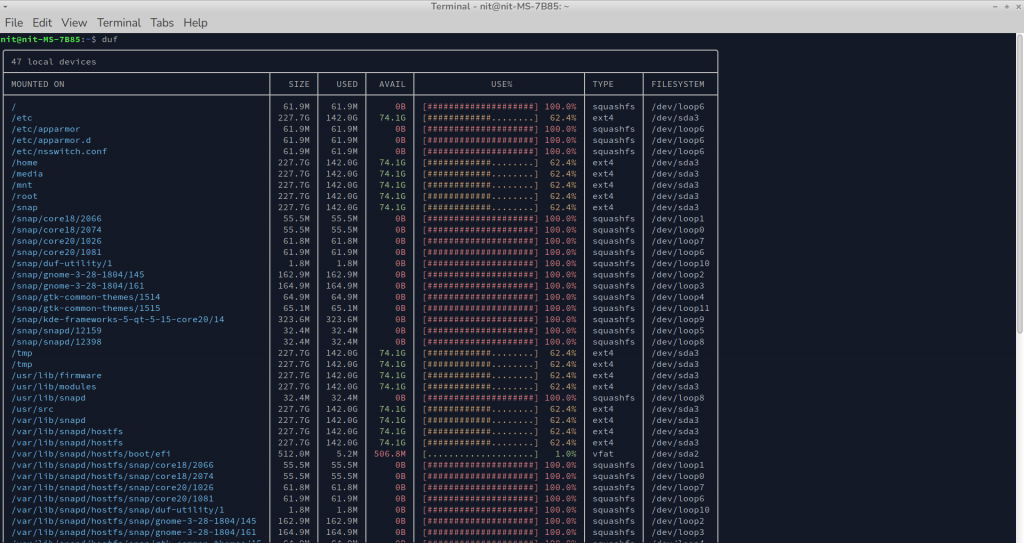The height and width of the screenshot is (543, 1024).
Task: Click the /dev/loop5 filesystem entry
Action: coord(678,331)
